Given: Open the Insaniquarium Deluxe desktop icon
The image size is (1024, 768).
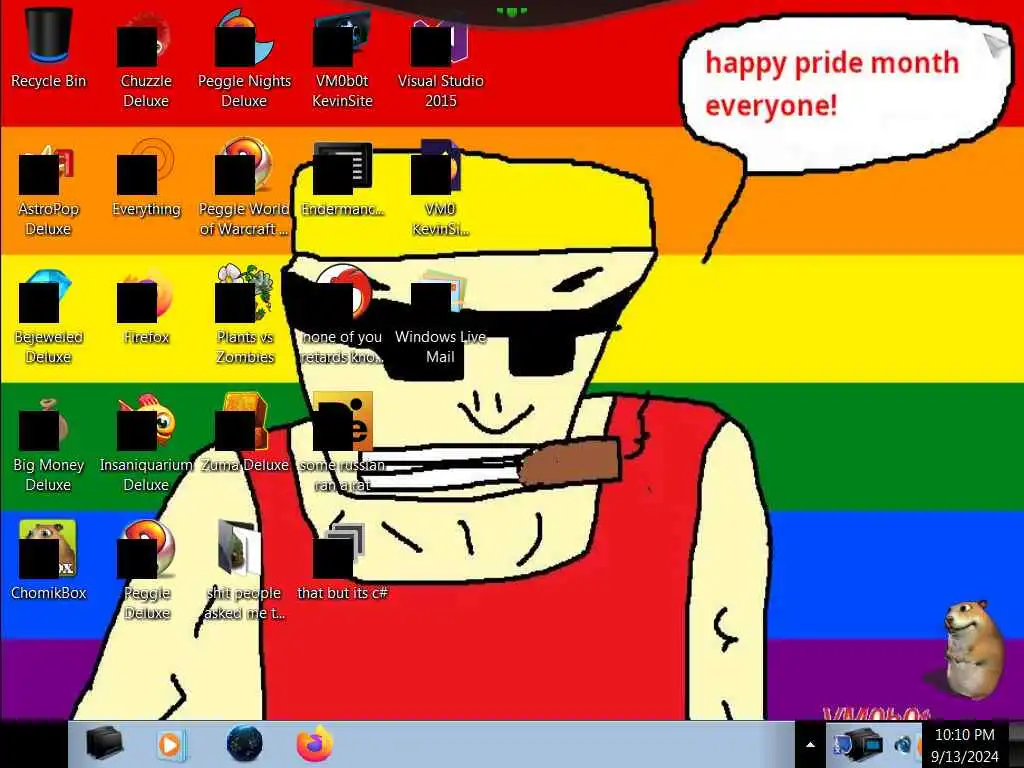Looking at the screenshot, I should point(146,444).
